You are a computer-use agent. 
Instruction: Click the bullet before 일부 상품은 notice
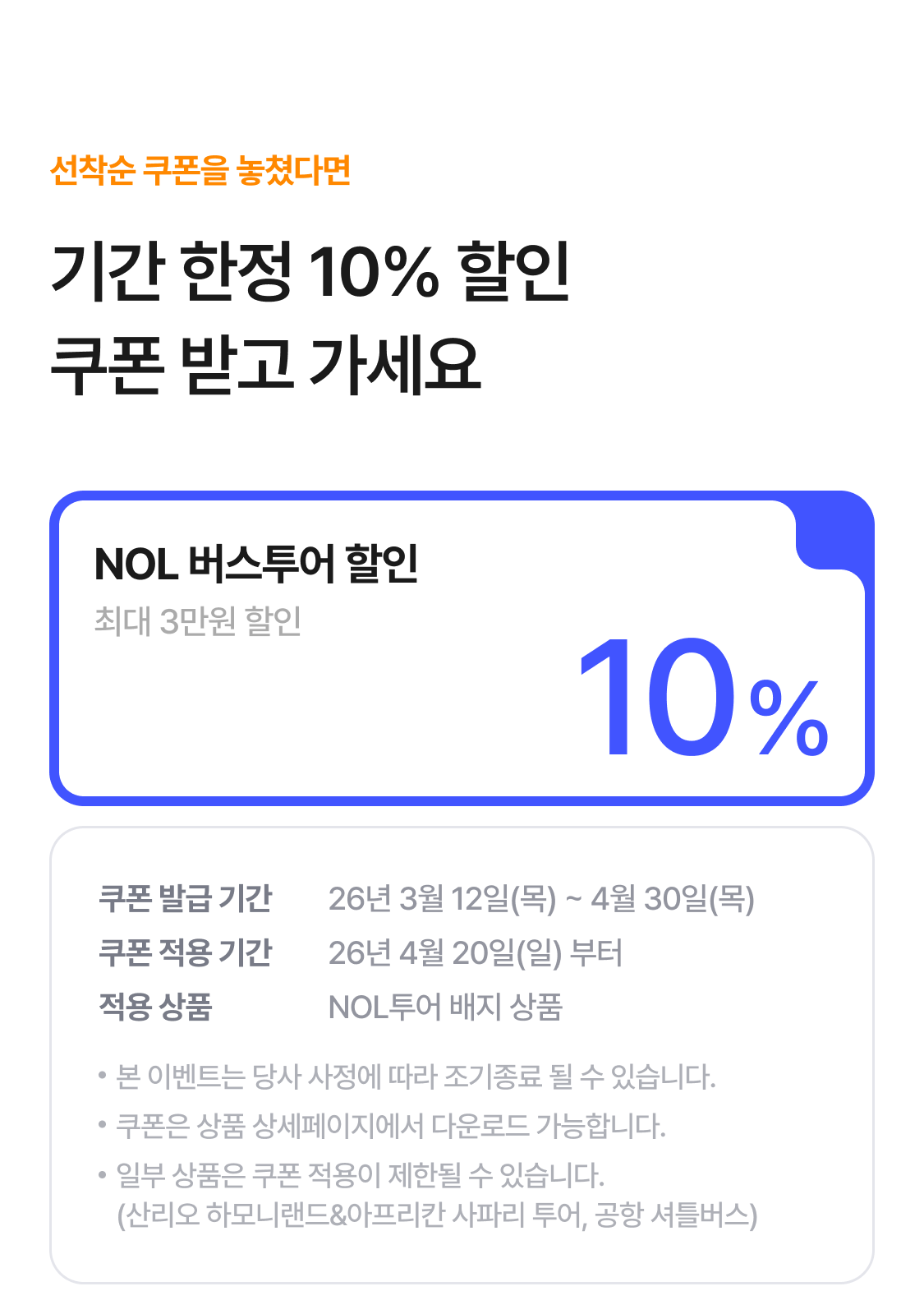point(102,1175)
